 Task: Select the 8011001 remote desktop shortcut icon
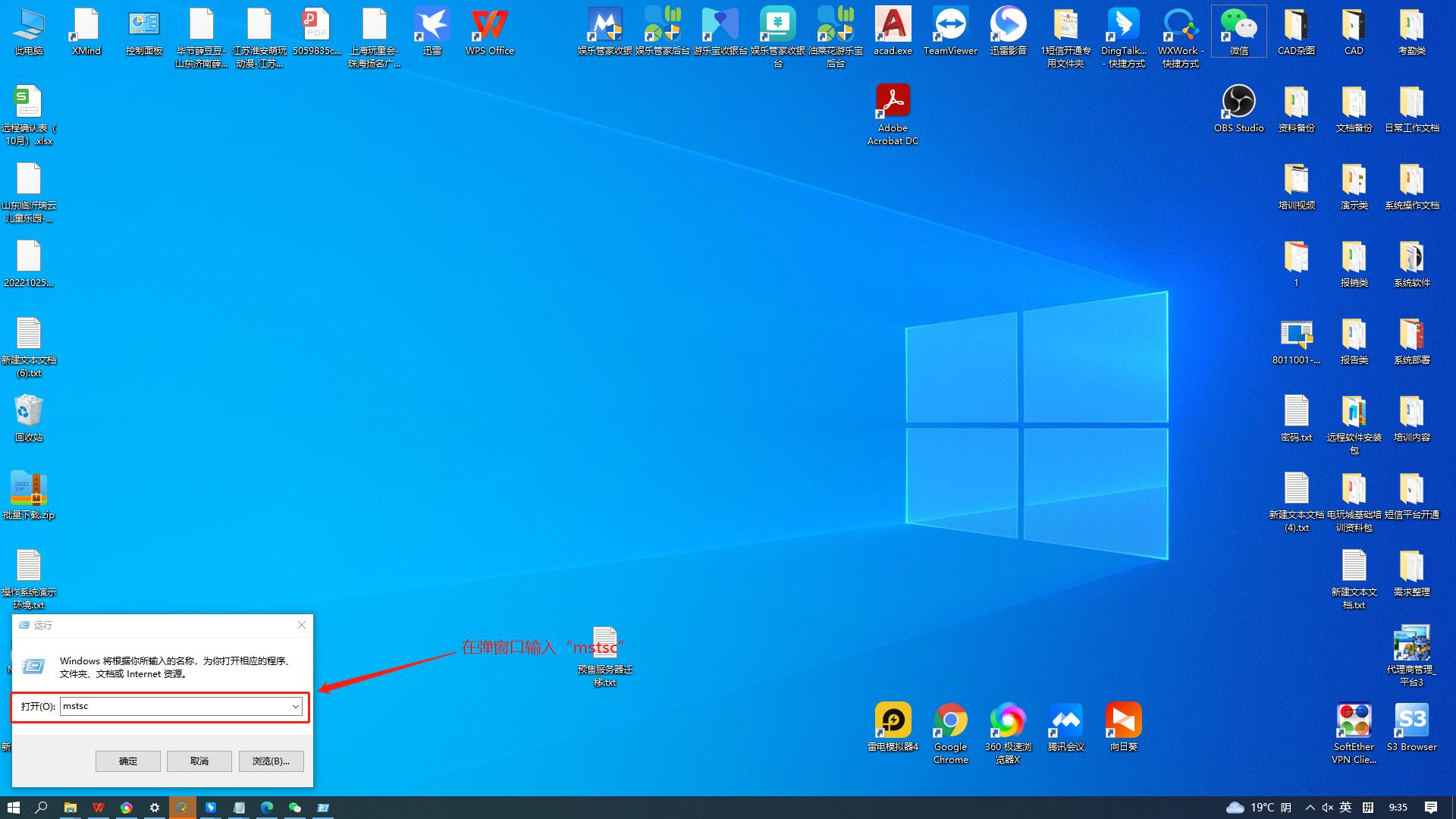pyautogui.click(x=1297, y=342)
